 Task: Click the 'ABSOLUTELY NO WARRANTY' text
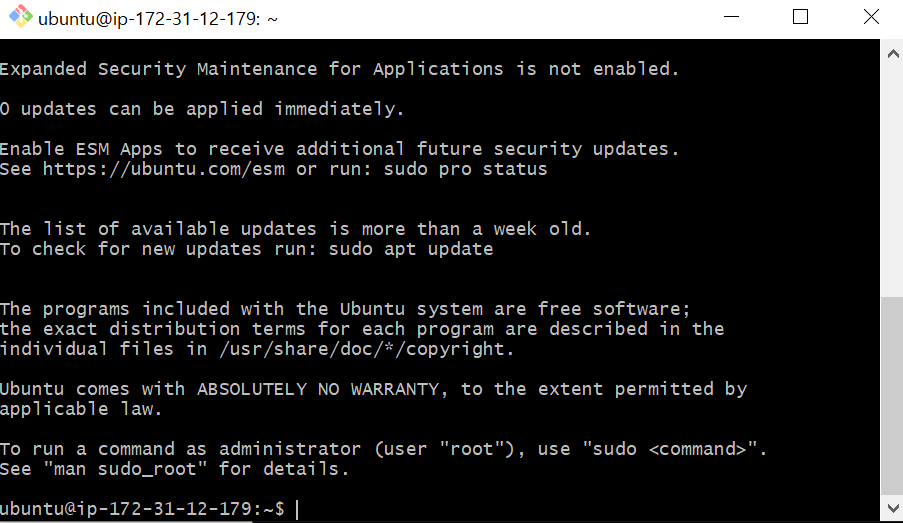[318, 389]
